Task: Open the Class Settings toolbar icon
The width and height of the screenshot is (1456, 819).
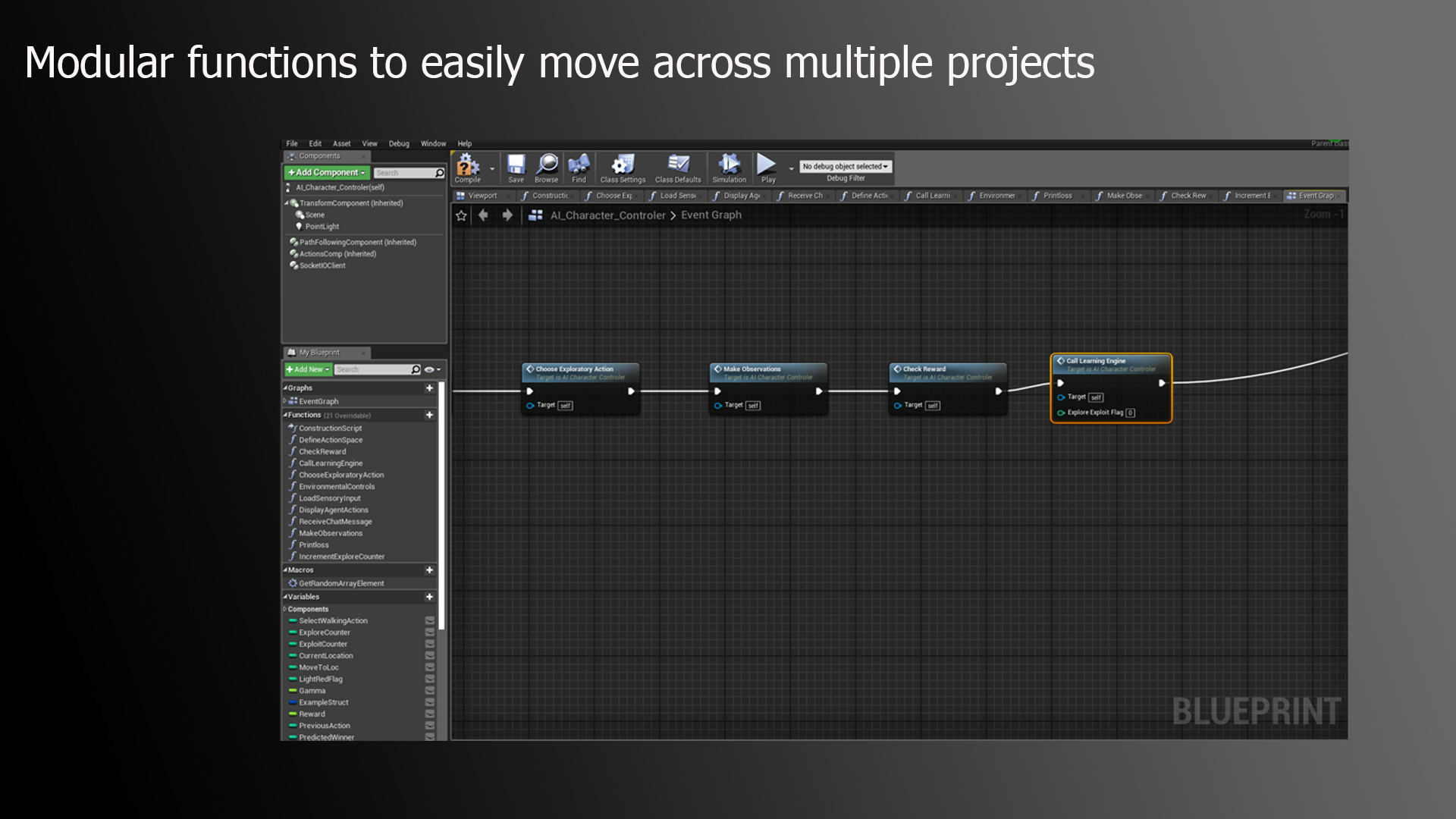Action: point(623,165)
